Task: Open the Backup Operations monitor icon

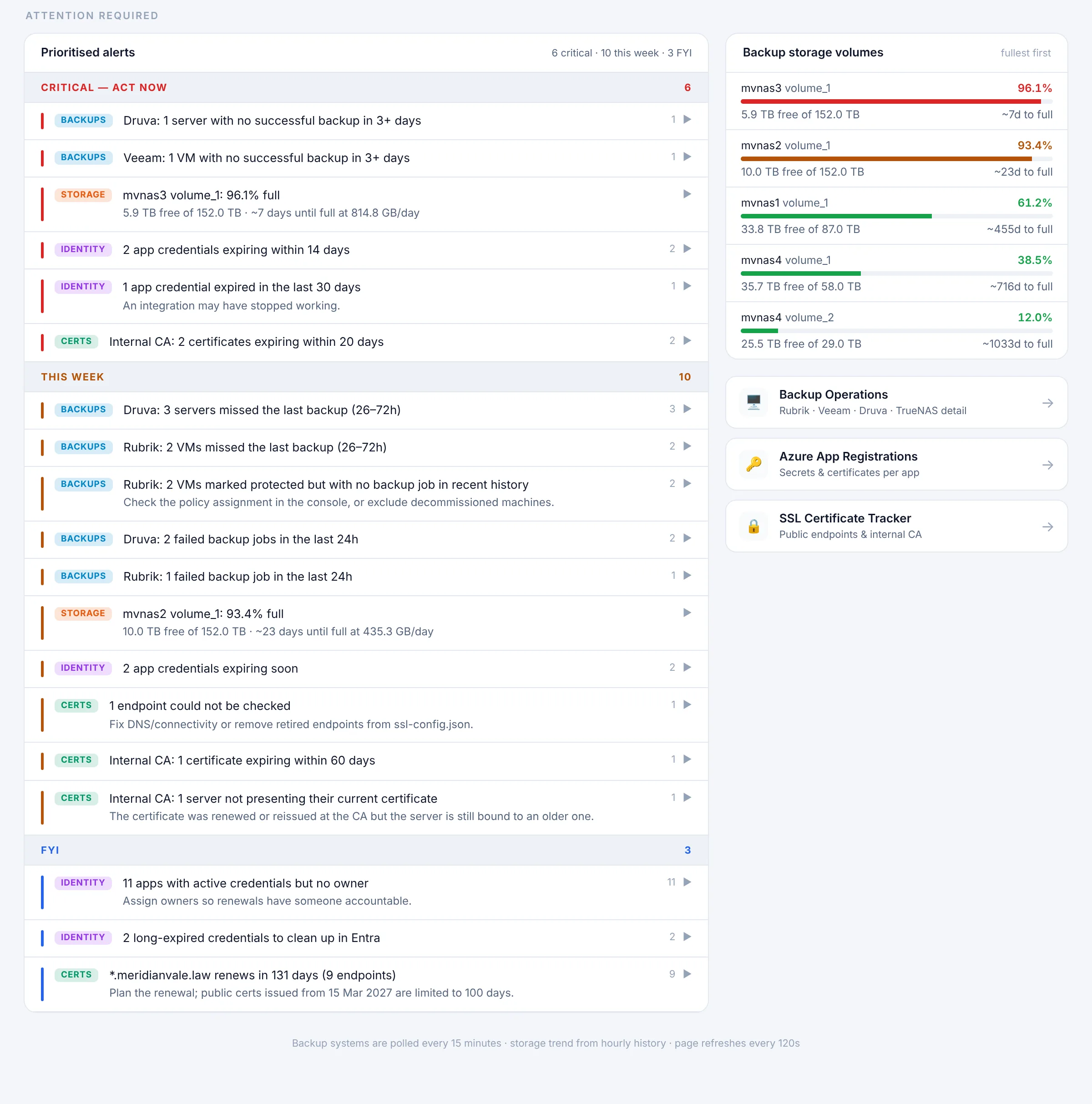Action: [753, 402]
